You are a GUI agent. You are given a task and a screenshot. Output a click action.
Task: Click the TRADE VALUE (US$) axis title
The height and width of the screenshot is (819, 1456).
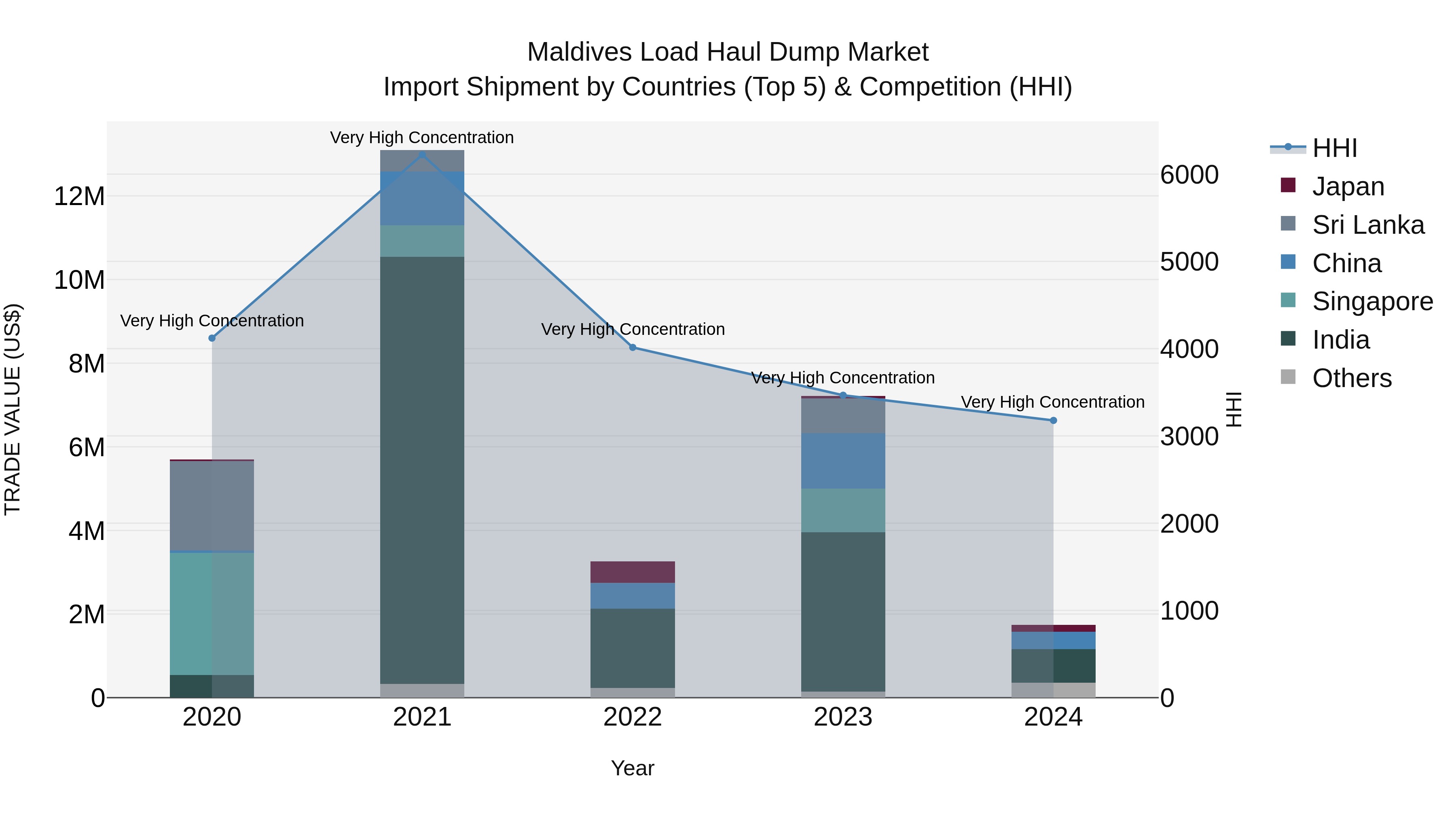click(13, 410)
